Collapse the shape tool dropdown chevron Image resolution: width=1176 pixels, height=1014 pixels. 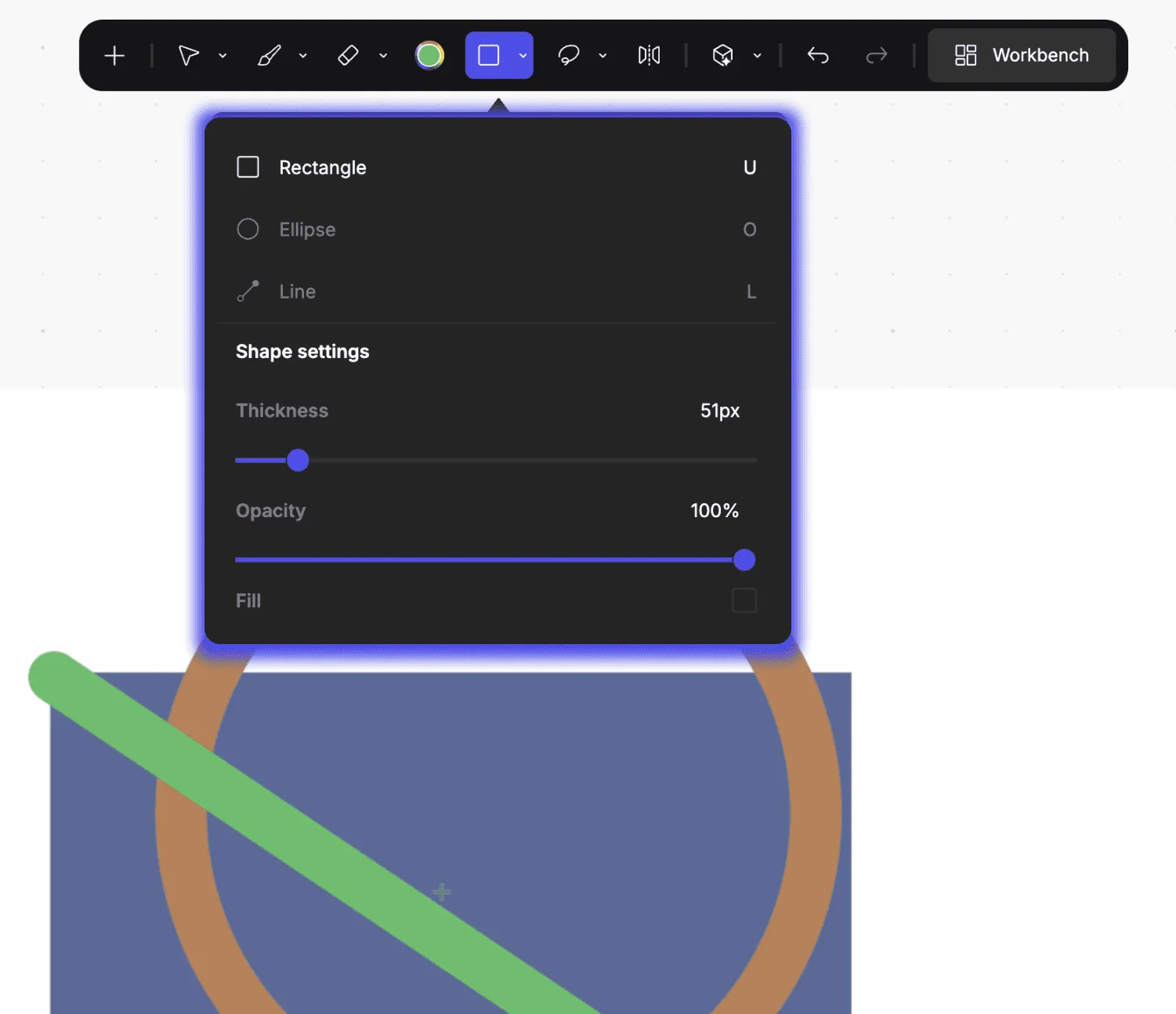[523, 56]
